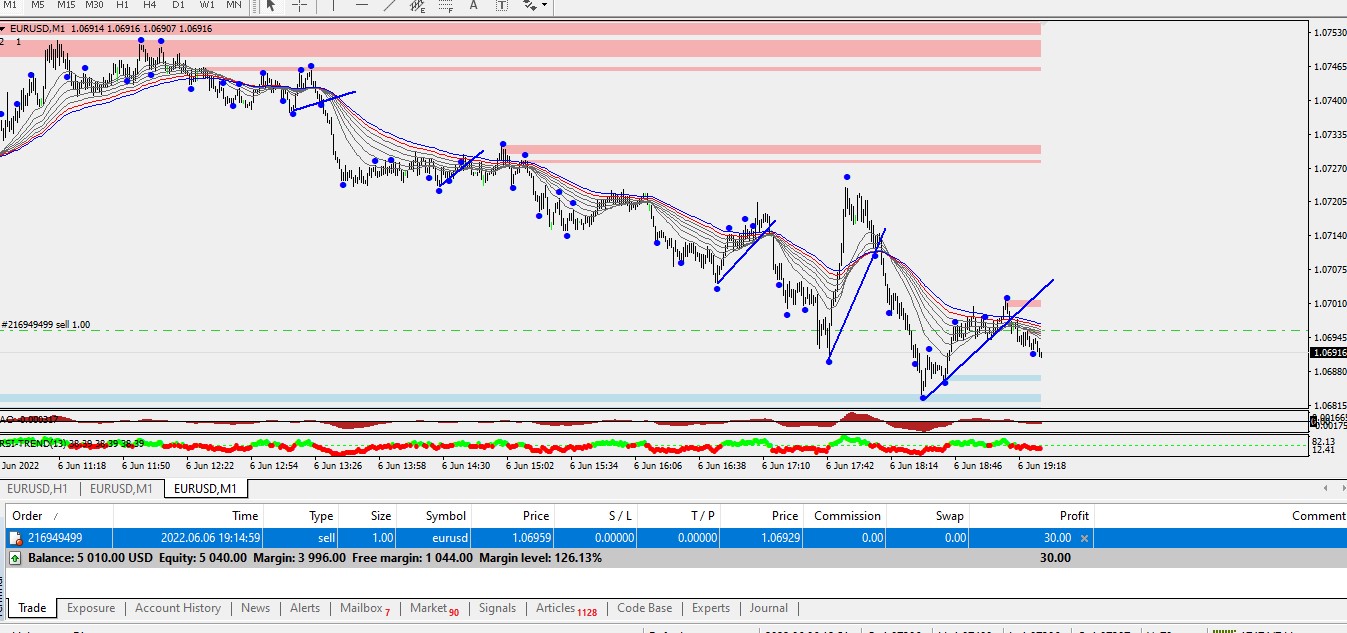Sort trades by Symbol column header
Image resolution: width=1347 pixels, height=633 pixels.
[434, 516]
